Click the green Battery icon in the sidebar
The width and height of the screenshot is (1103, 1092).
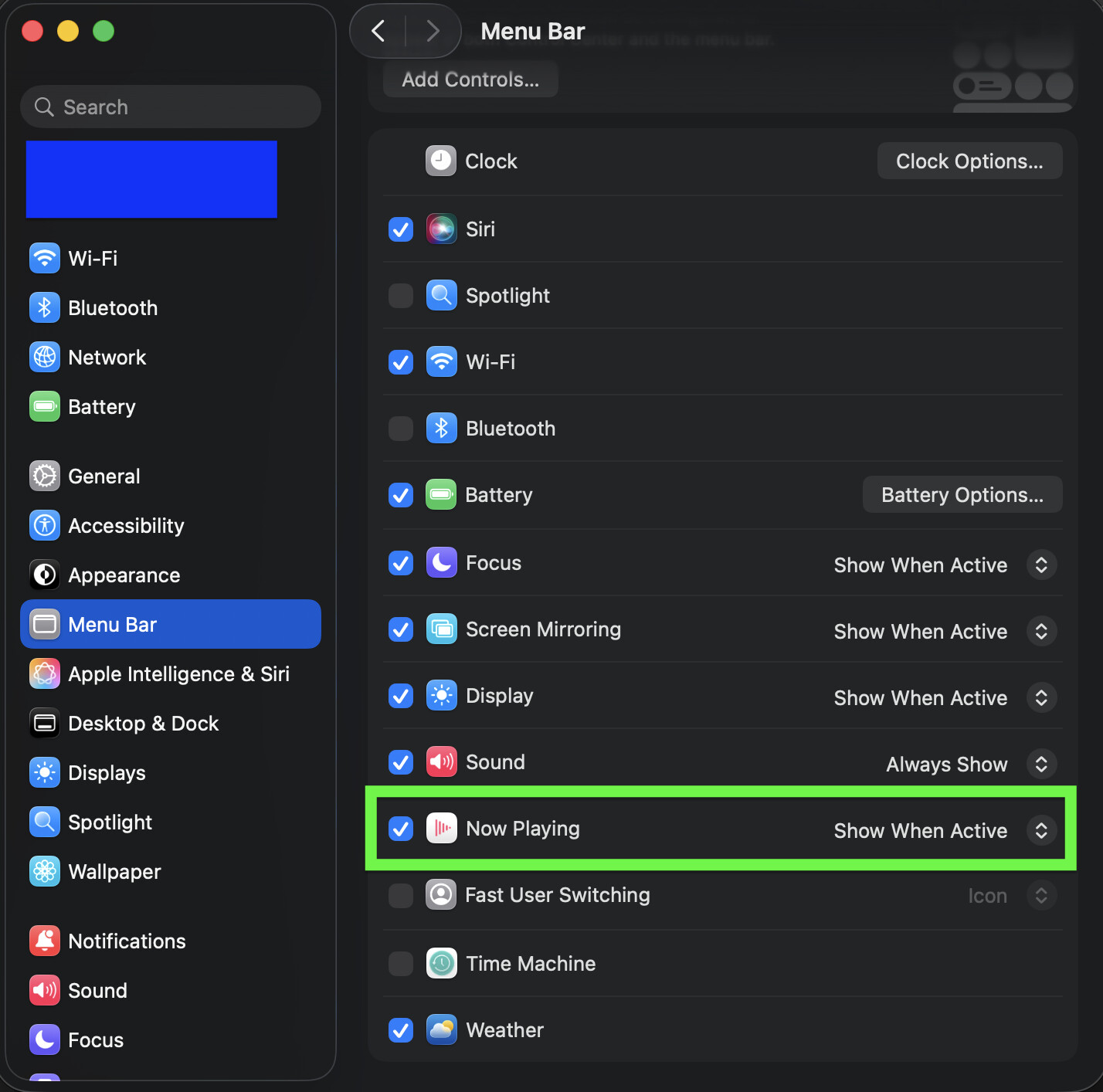(x=45, y=406)
